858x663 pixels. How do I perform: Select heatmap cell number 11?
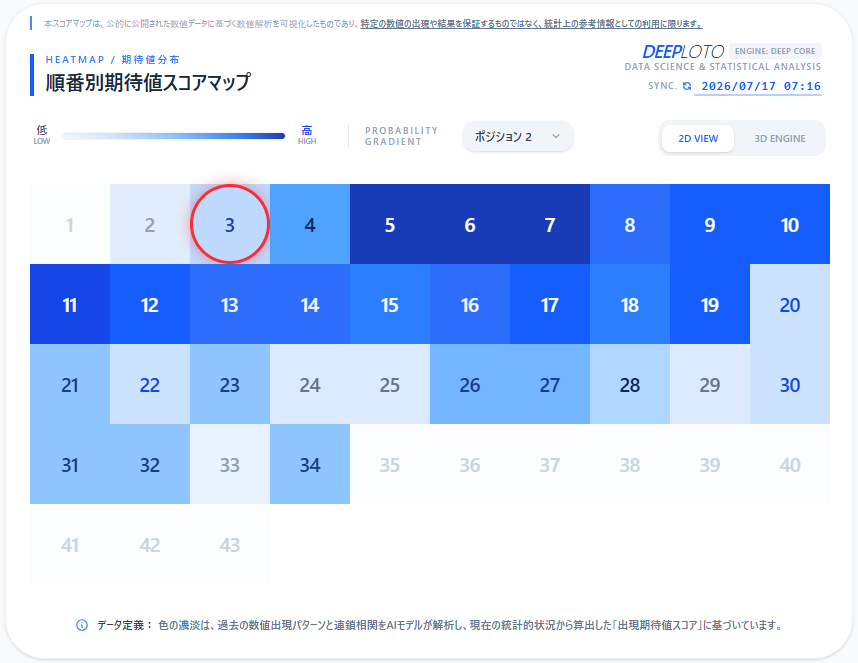[70, 304]
